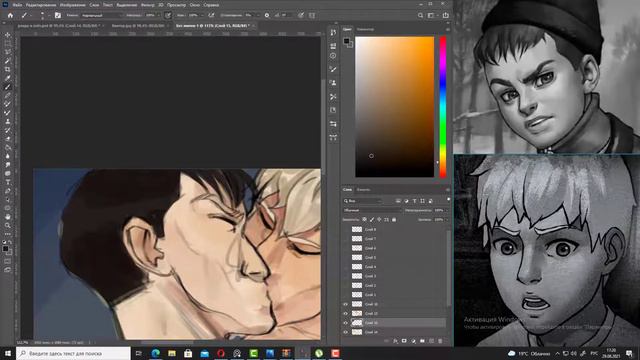Switch to the second document tab
Viewport: 640px width, 360px height.
139,25
